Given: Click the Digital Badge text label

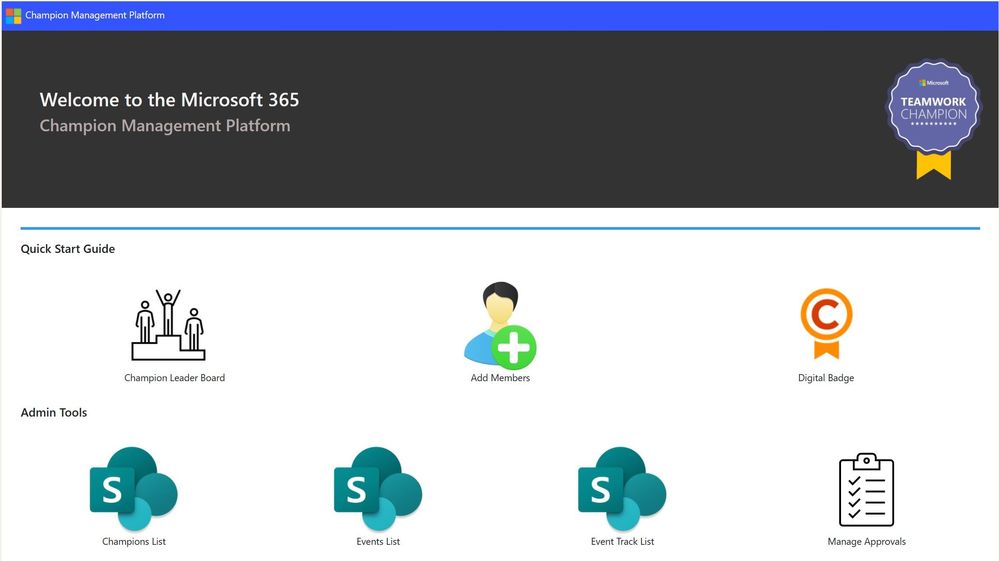Looking at the screenshot, I should (x=826, y=378).
